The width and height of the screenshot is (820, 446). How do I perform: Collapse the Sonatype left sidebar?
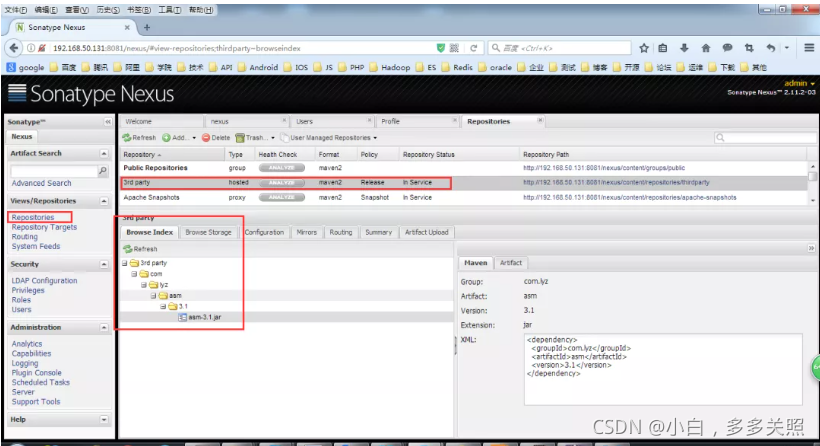coord(108,122)
